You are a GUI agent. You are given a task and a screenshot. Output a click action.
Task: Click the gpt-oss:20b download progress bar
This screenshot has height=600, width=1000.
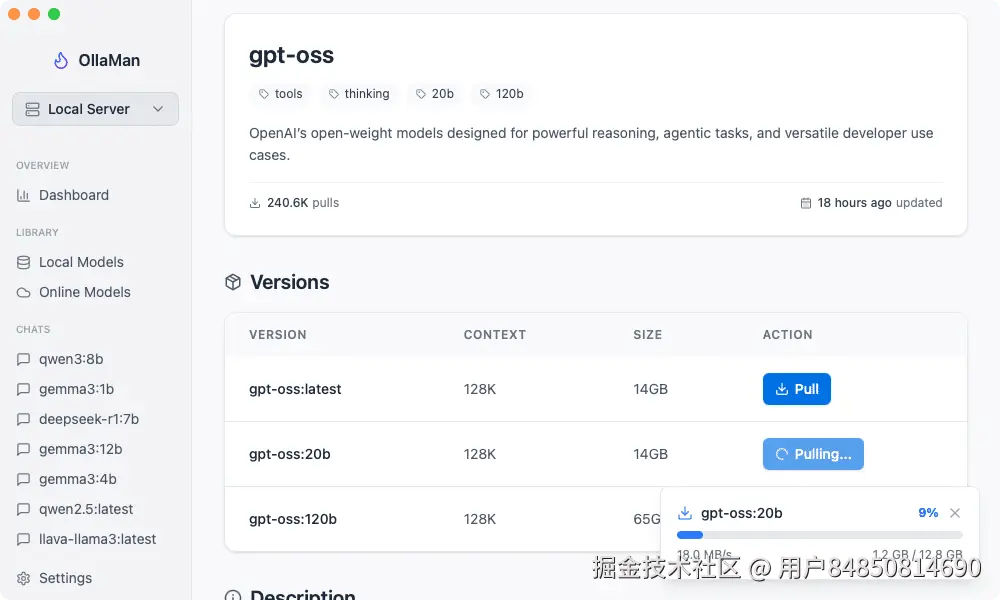point(820,535)
